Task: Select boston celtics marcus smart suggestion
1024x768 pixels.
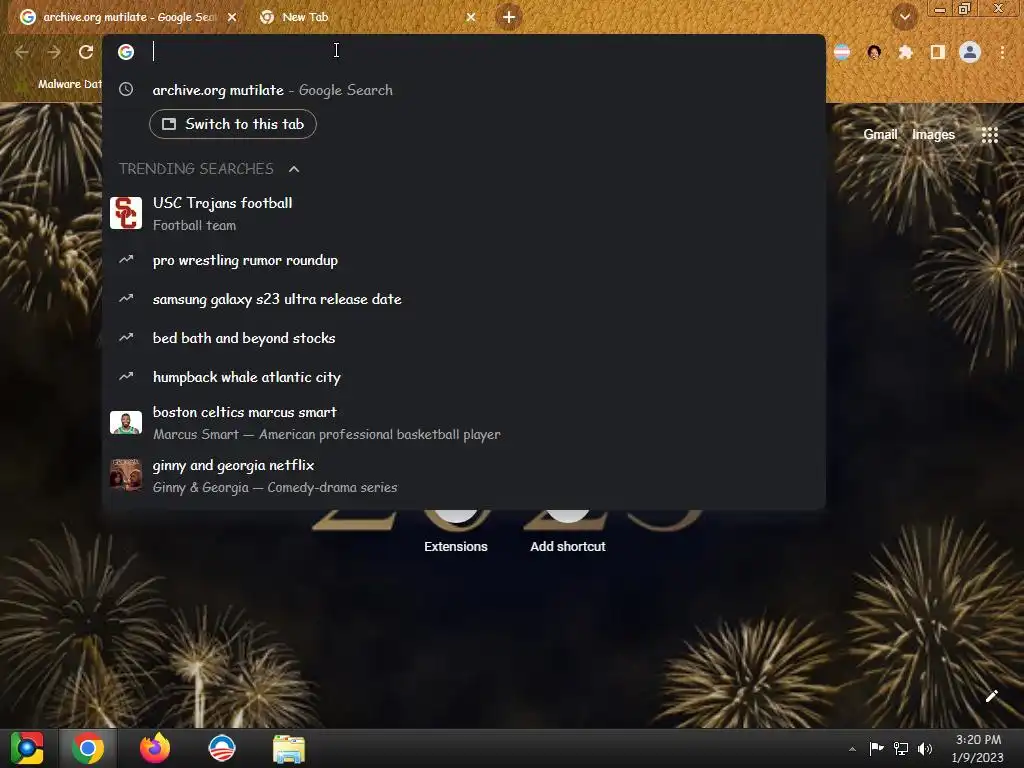Action: click(464, 423)
